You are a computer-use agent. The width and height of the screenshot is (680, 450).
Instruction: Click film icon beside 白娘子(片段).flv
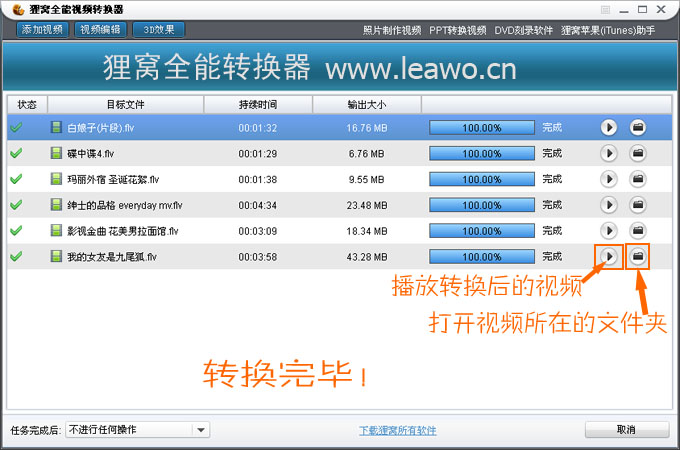[x=56, y=127]
